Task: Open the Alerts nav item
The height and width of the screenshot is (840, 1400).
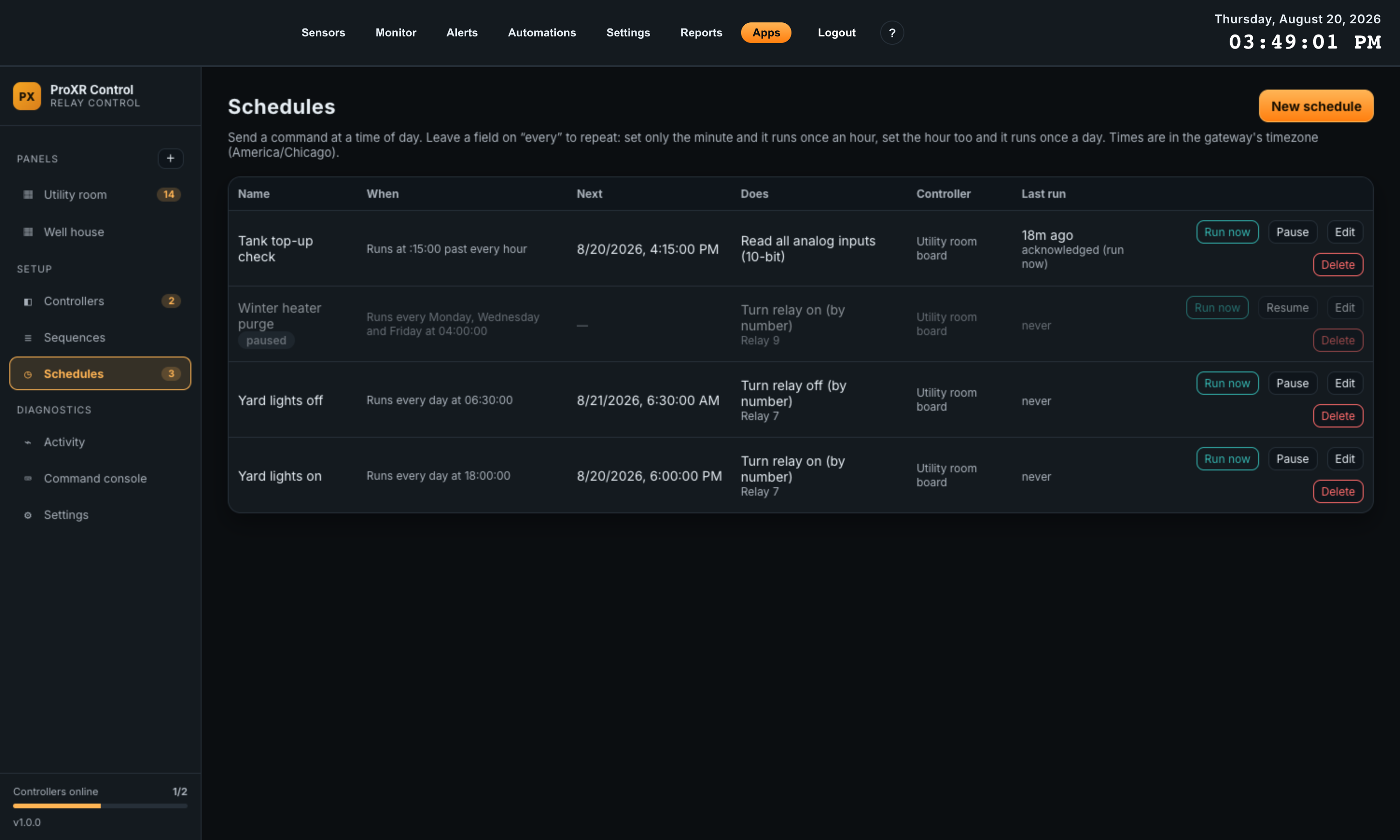Action: [x=462, y=33]
